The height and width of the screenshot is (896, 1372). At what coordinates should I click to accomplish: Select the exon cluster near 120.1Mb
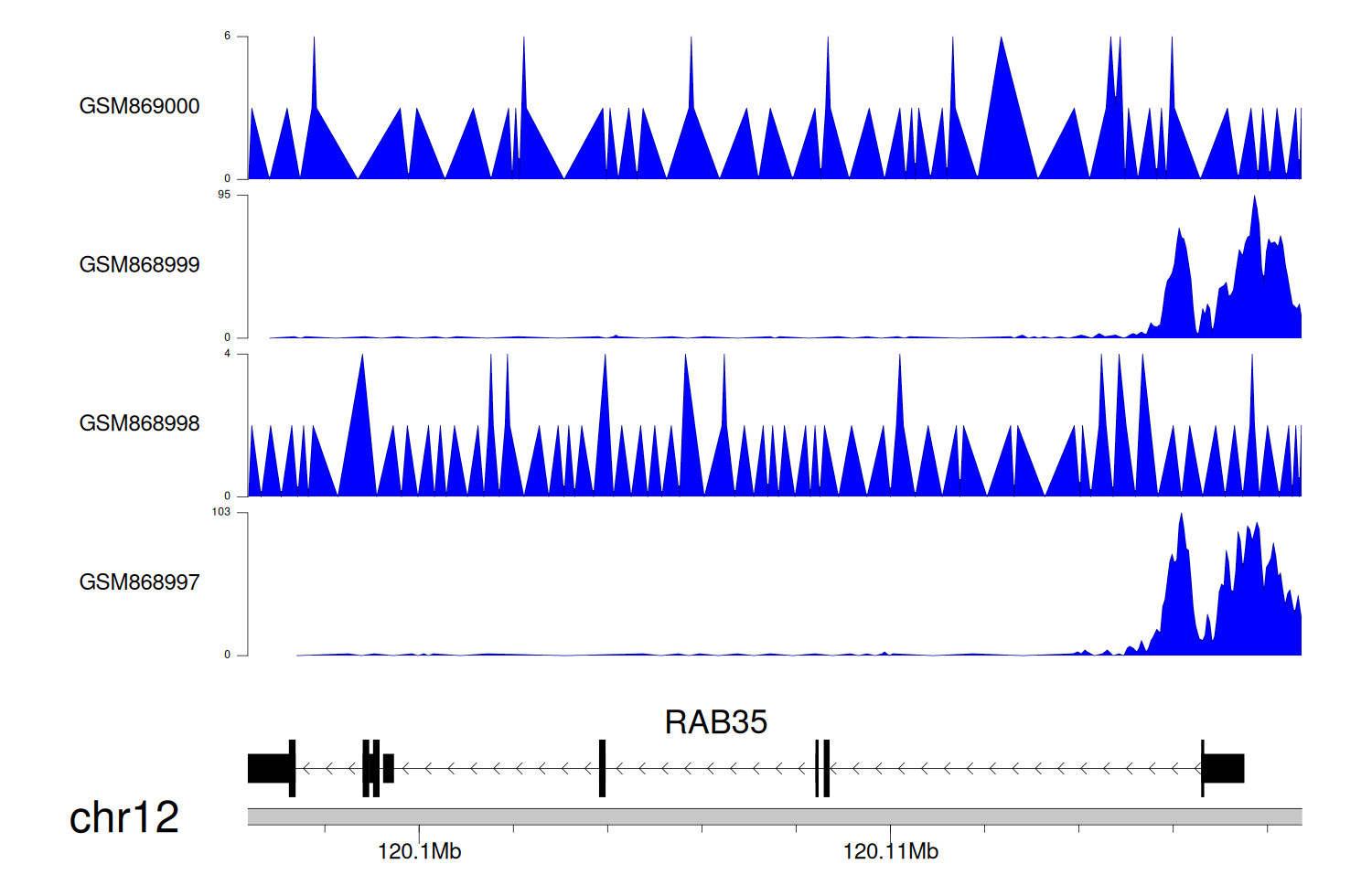coord(376,768)
